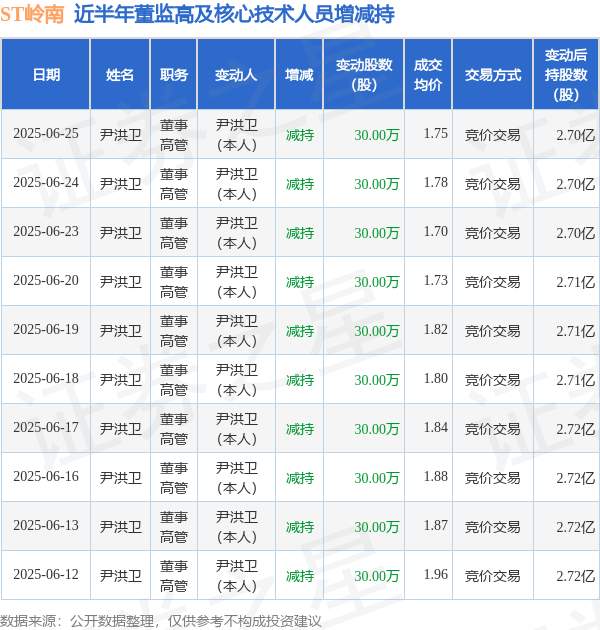Select the 变动后持股数(股) column header

(566, 75)
